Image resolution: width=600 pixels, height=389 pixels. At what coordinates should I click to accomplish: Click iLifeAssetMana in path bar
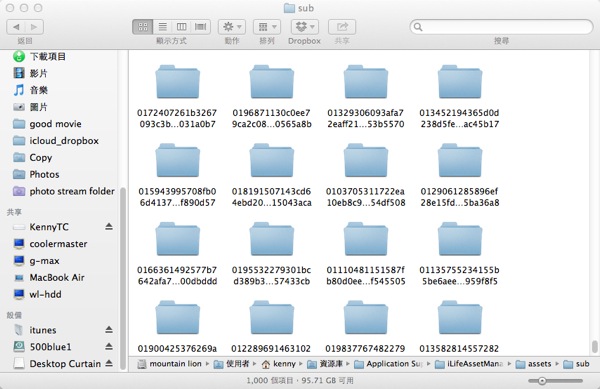tap(469, 364)
